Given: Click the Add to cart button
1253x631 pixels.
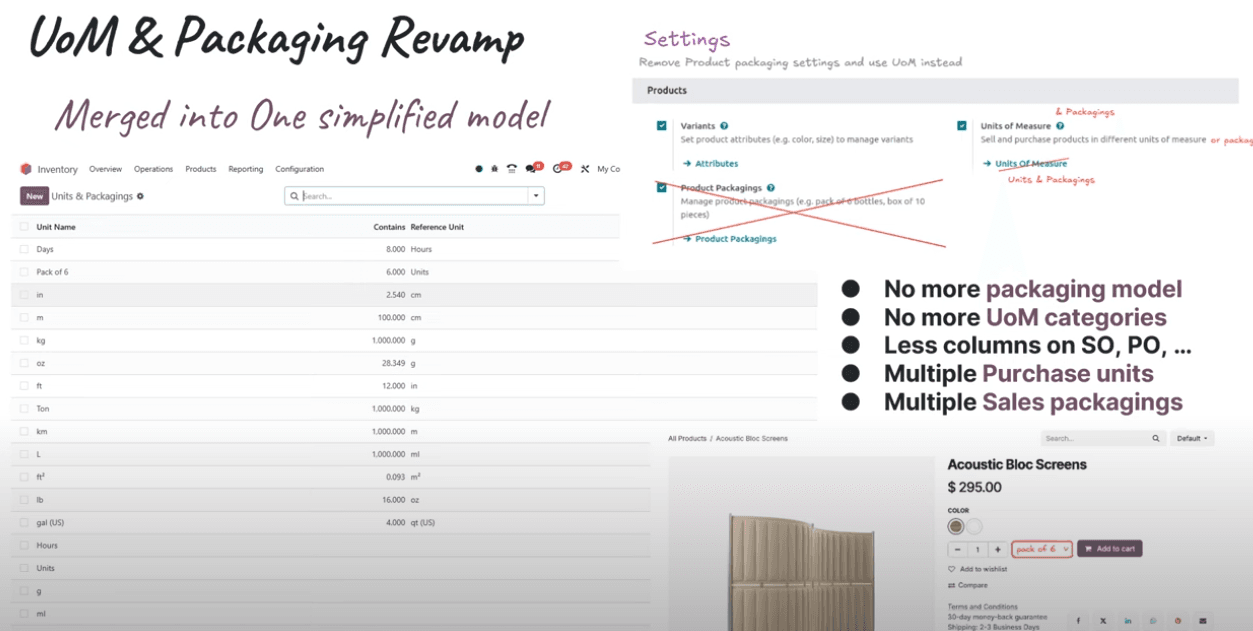Looking at the screenshot, I should (x=1109, y=549).
